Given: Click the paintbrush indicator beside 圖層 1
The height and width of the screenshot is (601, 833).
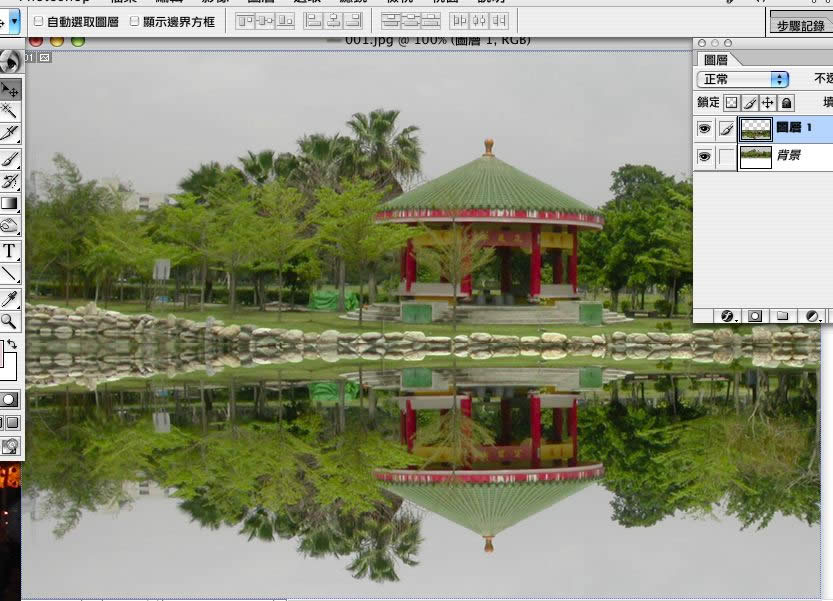Looking at the screenshot, I should click(x=726, y=129).
